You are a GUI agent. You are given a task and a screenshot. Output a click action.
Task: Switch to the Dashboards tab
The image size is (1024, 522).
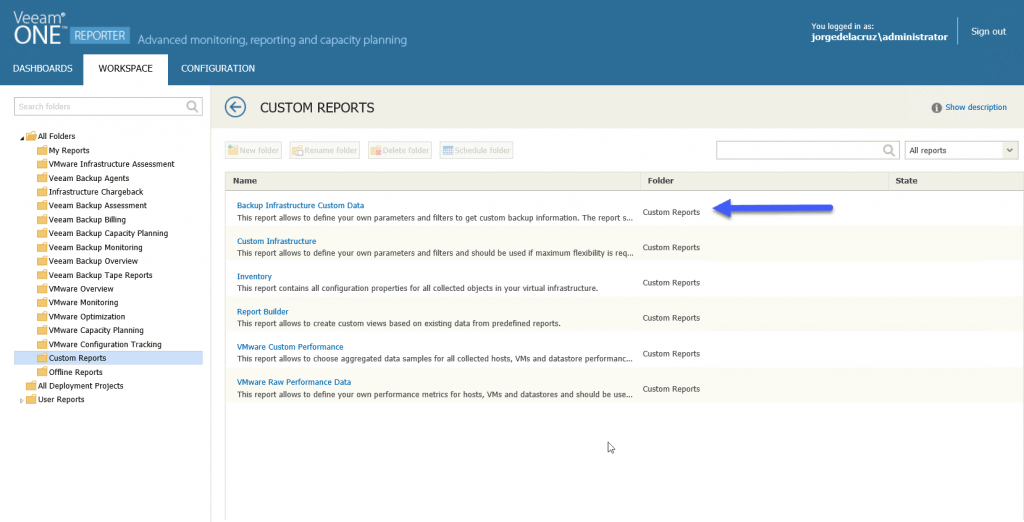pyautogui.click(x=42, y=69)
